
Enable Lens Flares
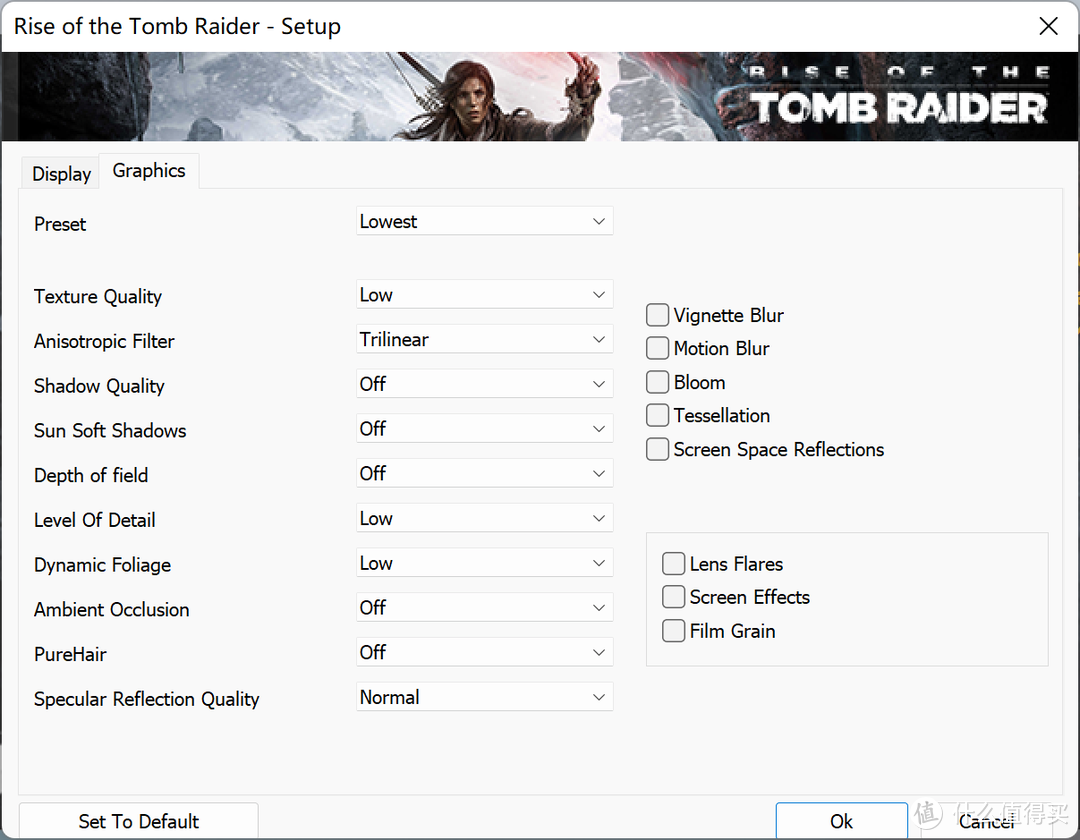tap(674, 564)
